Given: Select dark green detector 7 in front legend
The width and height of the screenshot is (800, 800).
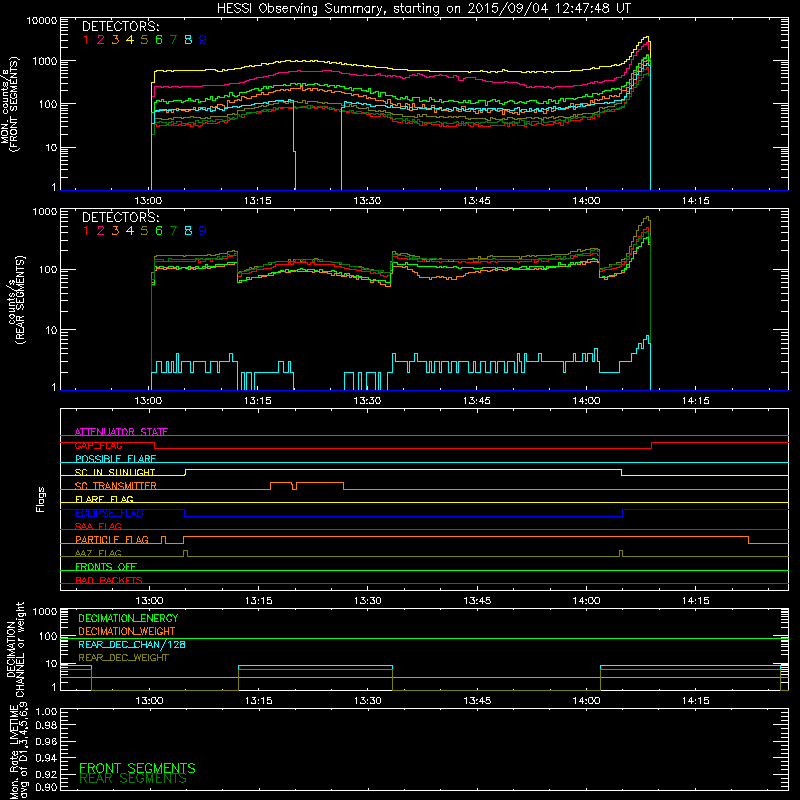Looking at the screenshot, I should (173, 40).
